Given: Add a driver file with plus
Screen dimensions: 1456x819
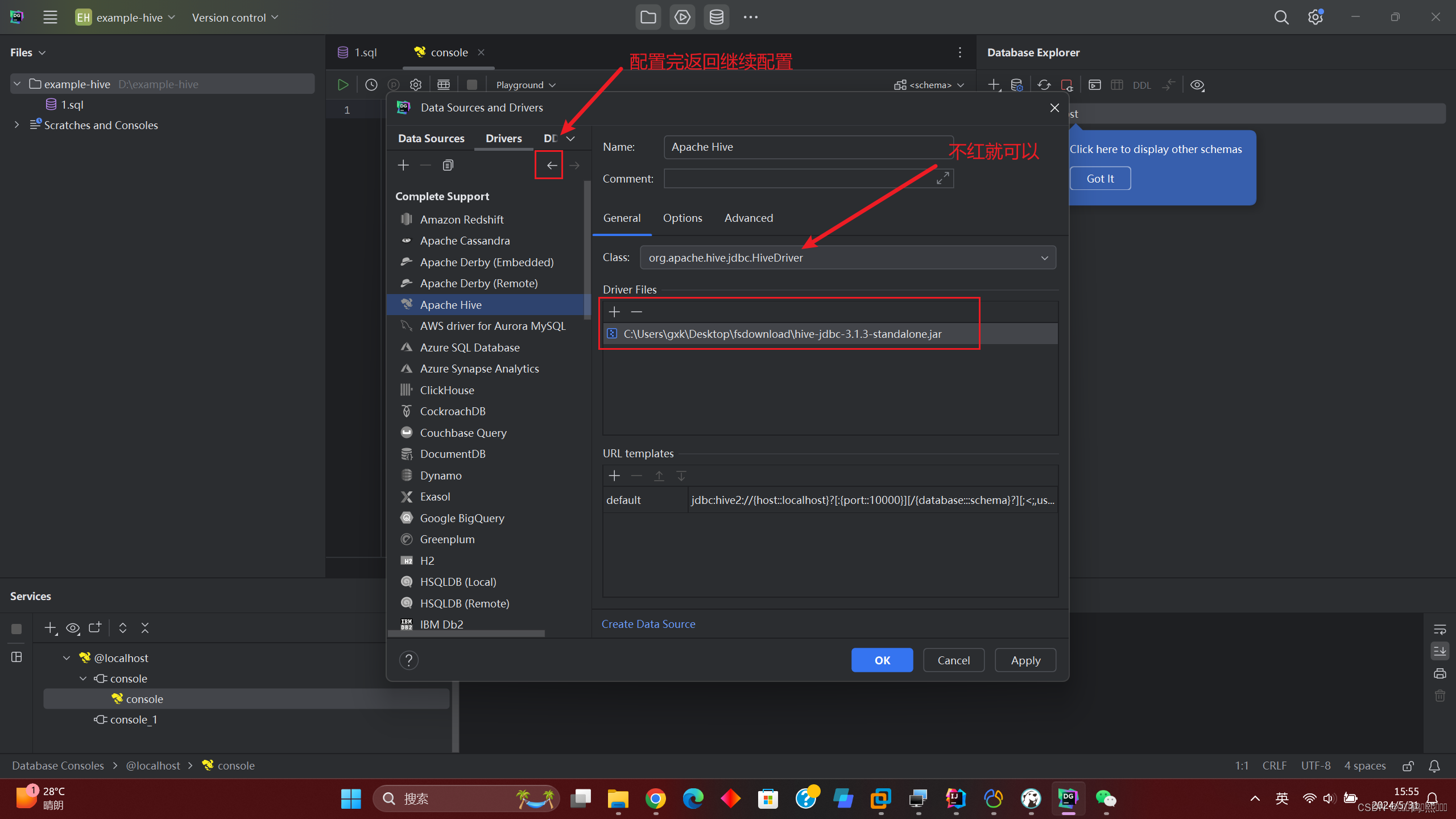Looking at the screenshot, I should point(614,312).
